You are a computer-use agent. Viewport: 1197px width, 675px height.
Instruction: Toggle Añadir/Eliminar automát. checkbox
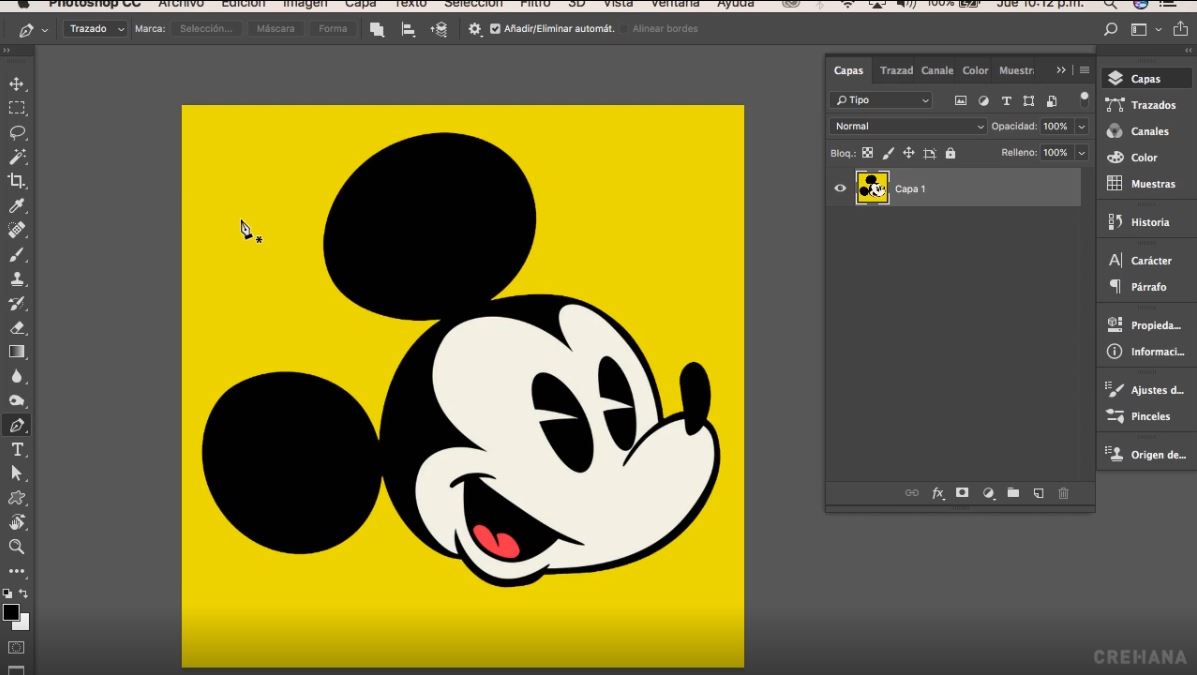(495, 29)
